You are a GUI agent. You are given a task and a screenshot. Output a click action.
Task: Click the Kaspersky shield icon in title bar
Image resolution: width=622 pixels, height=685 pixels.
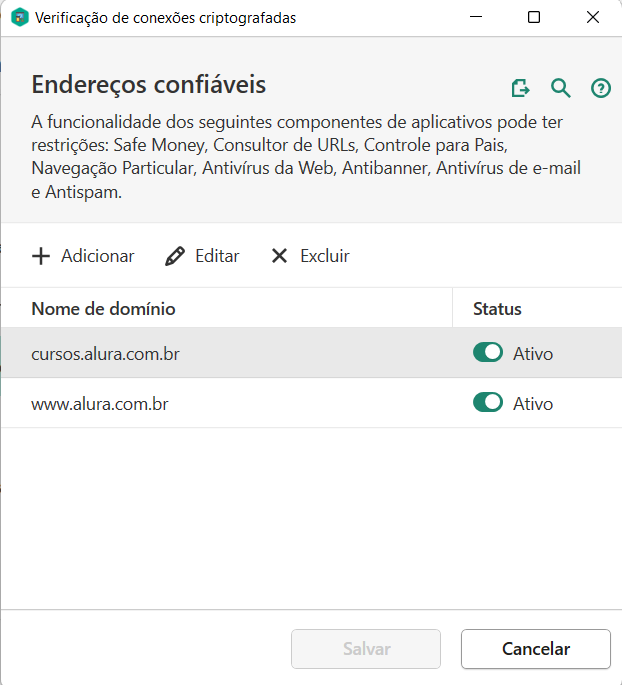(19, 17)
